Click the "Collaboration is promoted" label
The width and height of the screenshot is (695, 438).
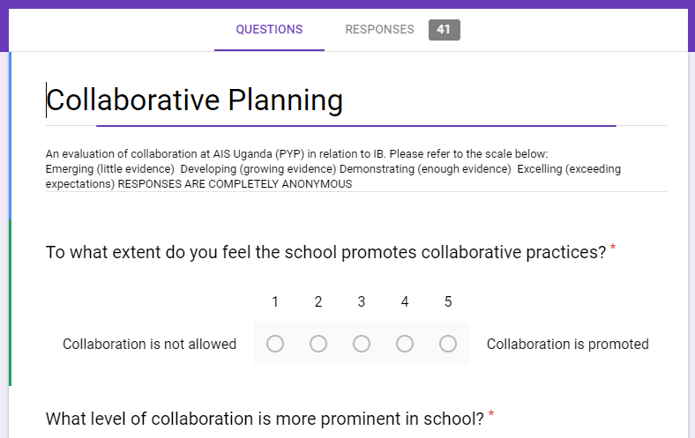(567, 344)
